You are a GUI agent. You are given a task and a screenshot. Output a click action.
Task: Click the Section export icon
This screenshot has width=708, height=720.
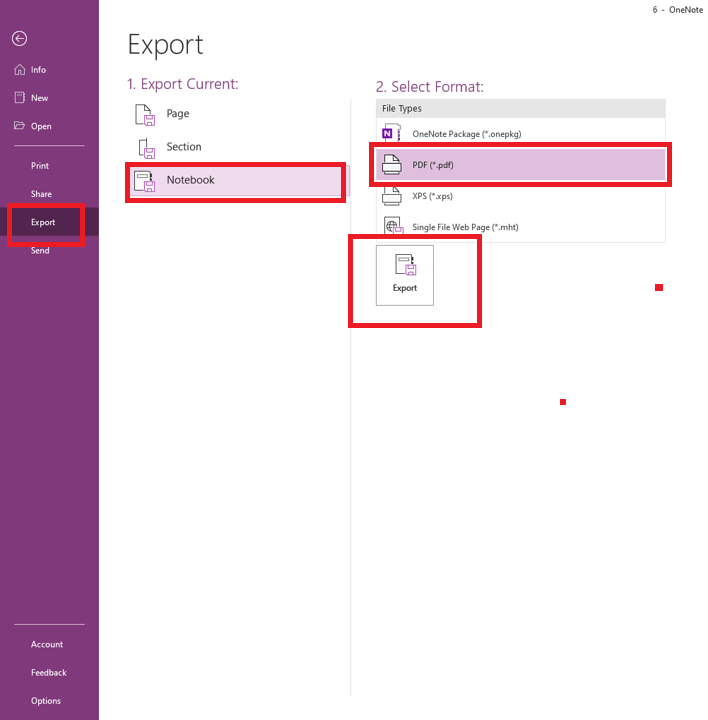pos(146,148)
